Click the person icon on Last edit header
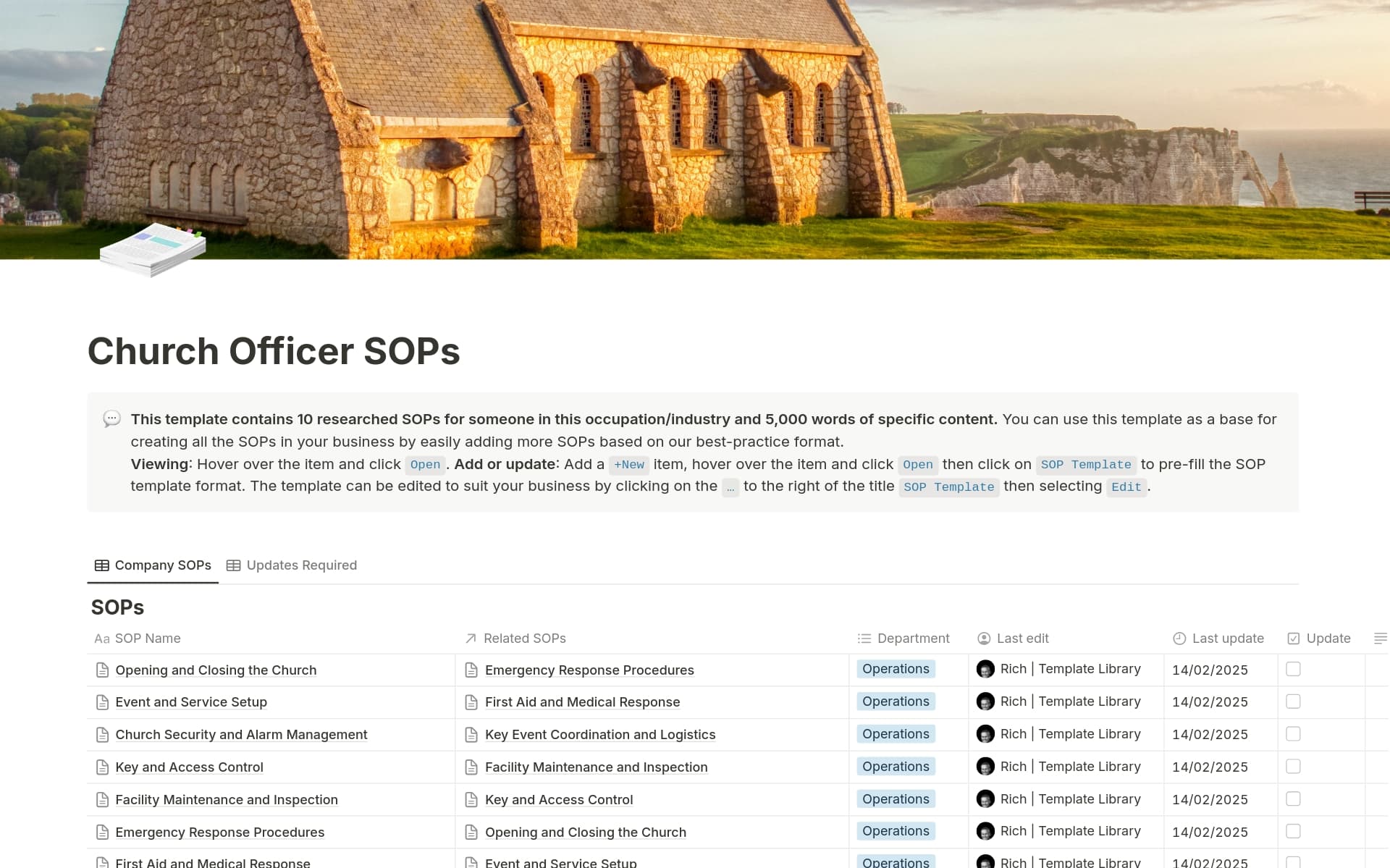1390x868 pixels. pos(984,639)
